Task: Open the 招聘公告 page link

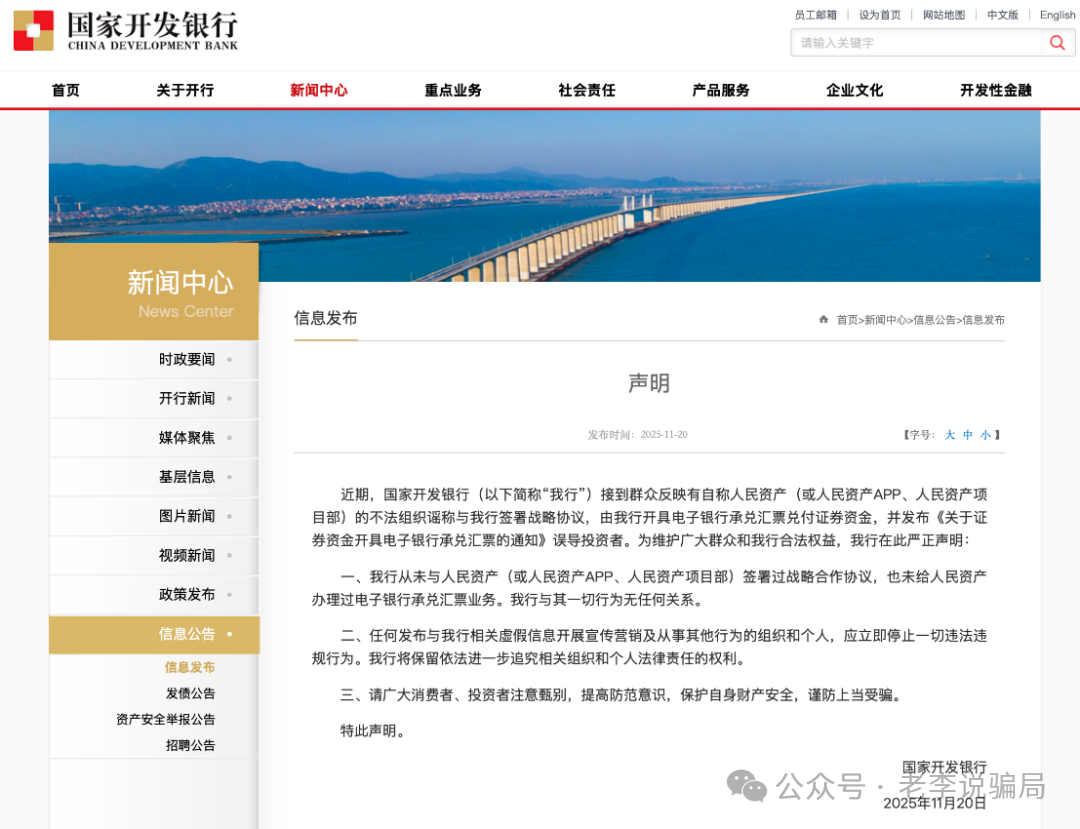Action: (191, 744)
